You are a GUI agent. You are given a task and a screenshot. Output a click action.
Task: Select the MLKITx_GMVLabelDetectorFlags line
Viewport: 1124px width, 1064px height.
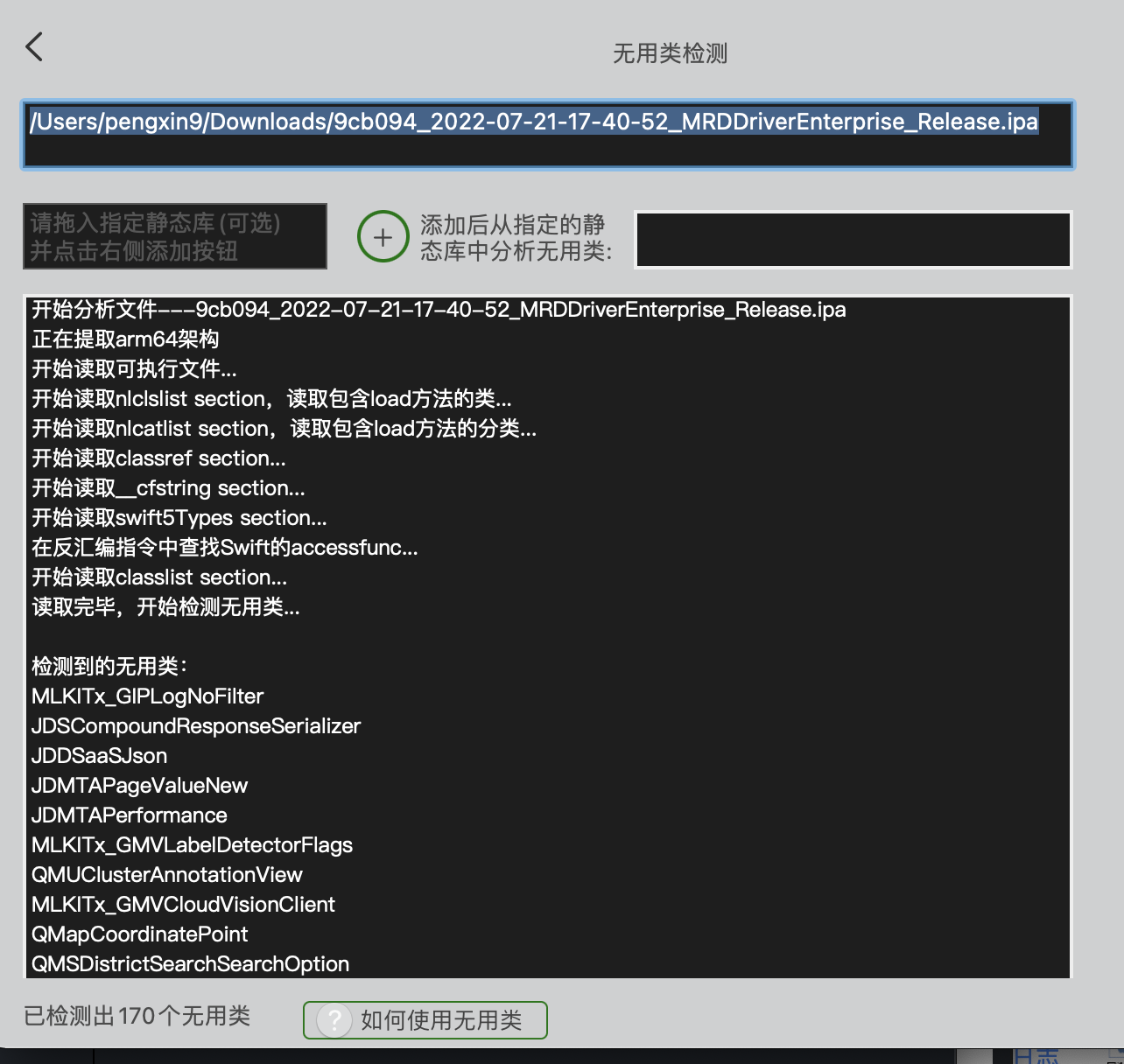click(x=192, y=845)
